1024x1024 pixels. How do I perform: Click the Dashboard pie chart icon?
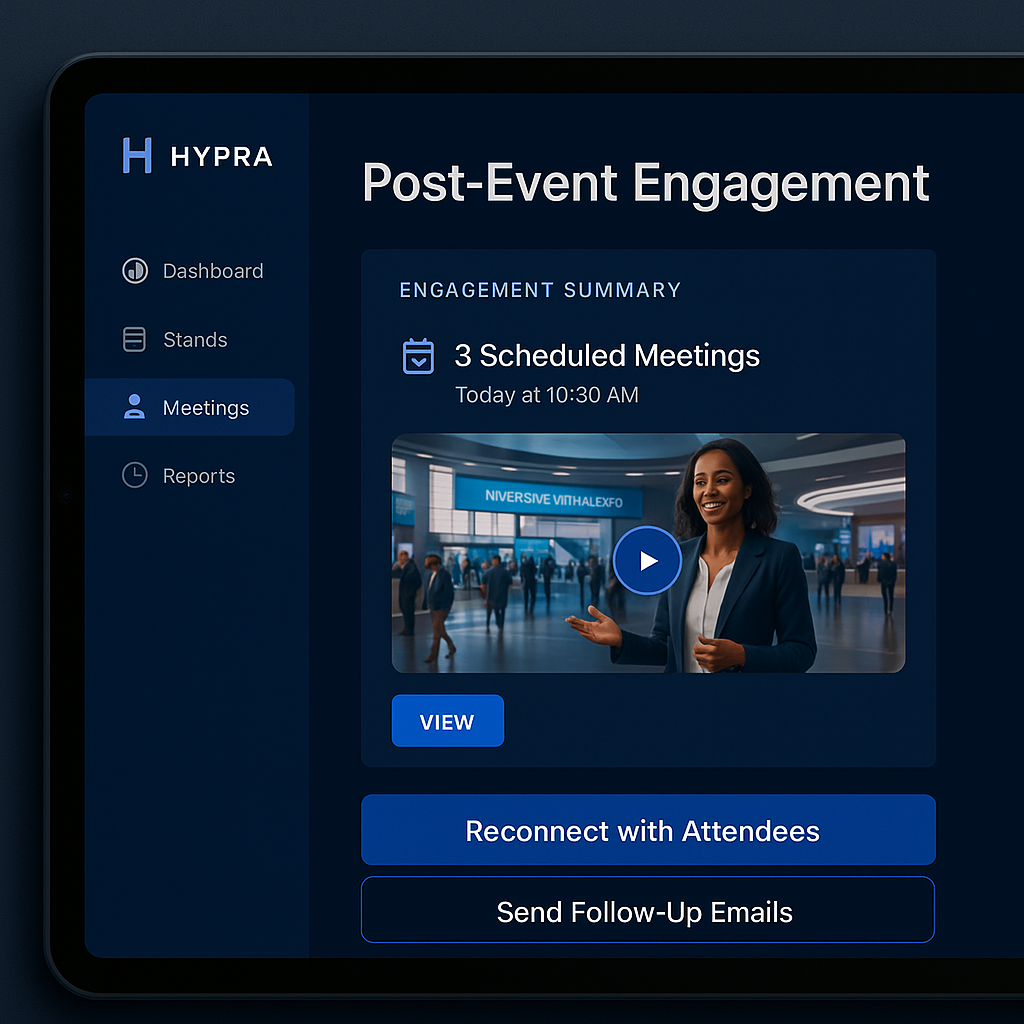(135, 270)
